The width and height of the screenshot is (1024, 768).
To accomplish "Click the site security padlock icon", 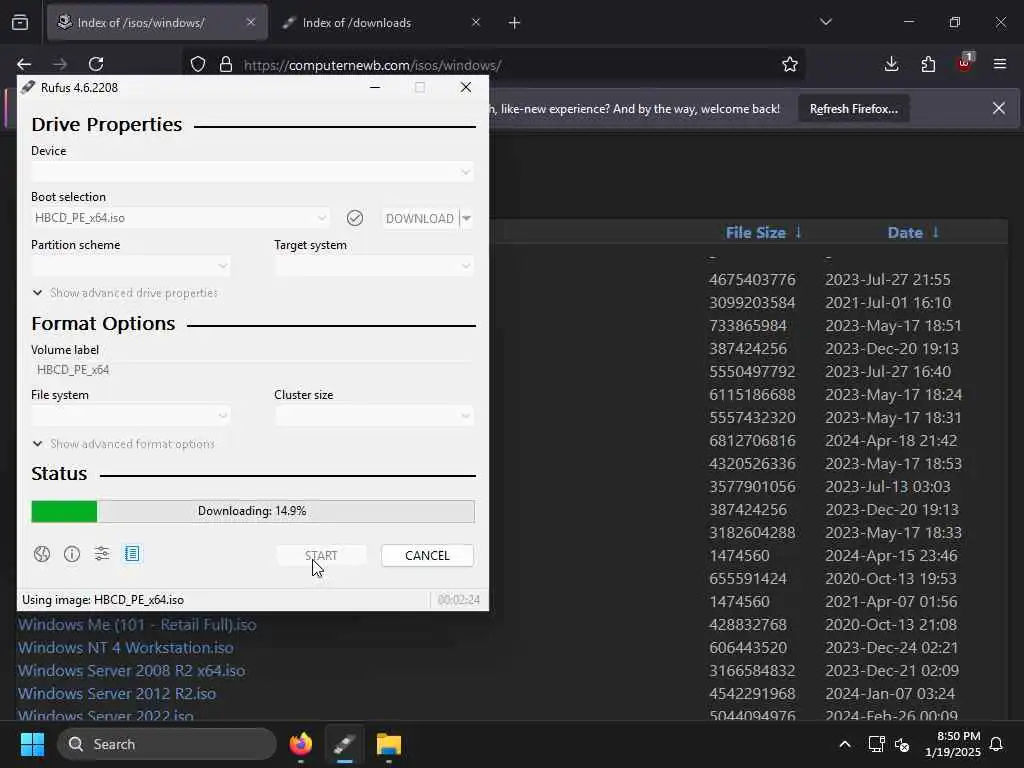I will [226, 65].
